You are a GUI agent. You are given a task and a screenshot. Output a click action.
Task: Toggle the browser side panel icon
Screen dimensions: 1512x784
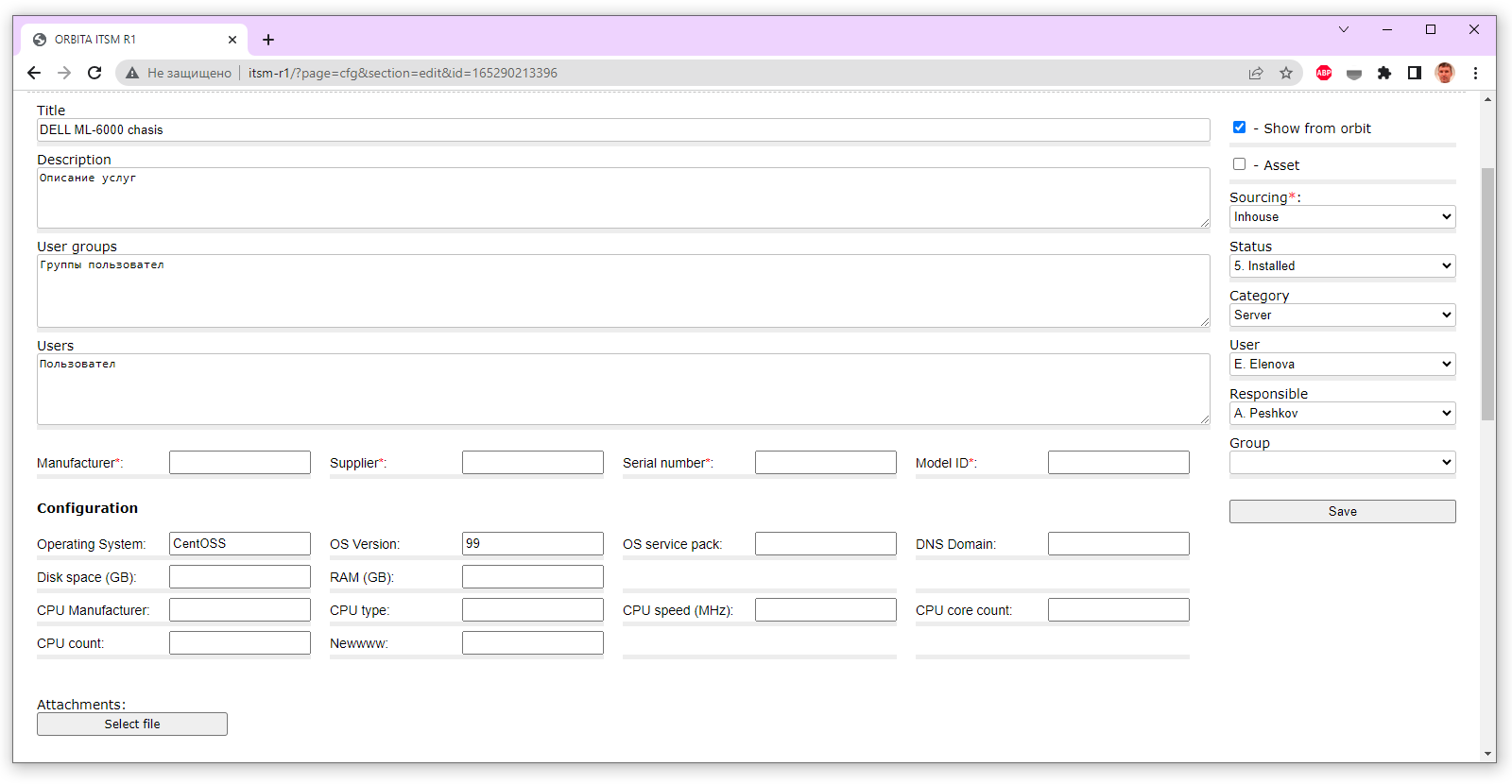[x=1415, y=73]
